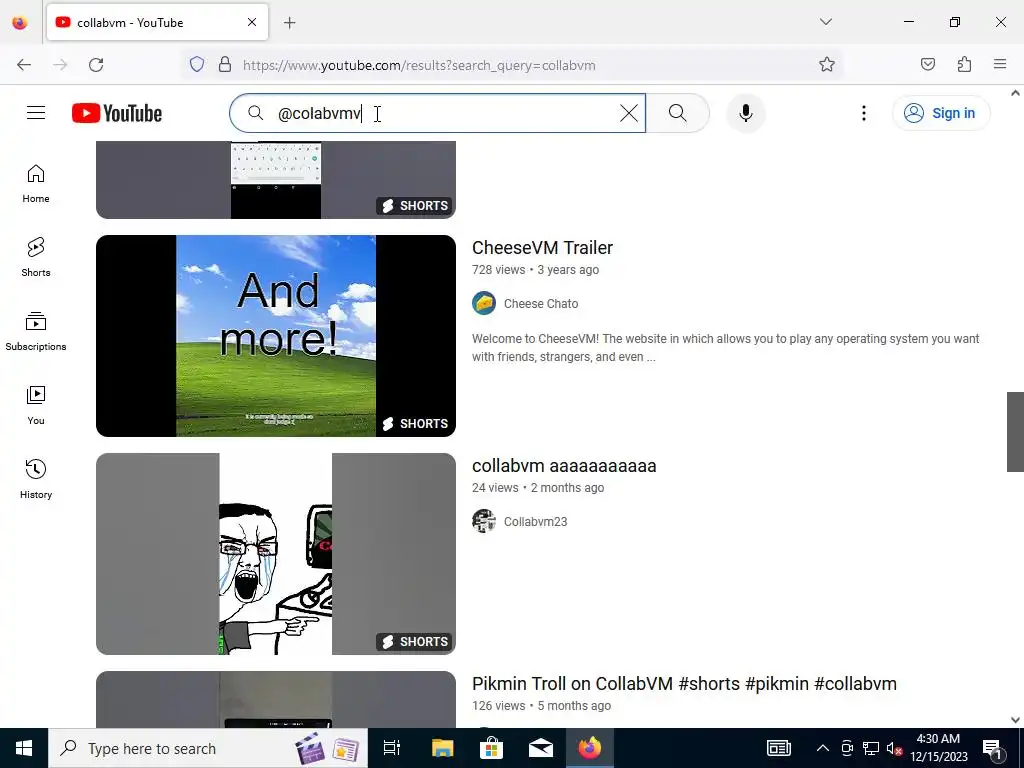Open the CheeseVM Trailer title link
This screenshot has height=768, width=1024.
pyautogui.click(x=542, y=248)
